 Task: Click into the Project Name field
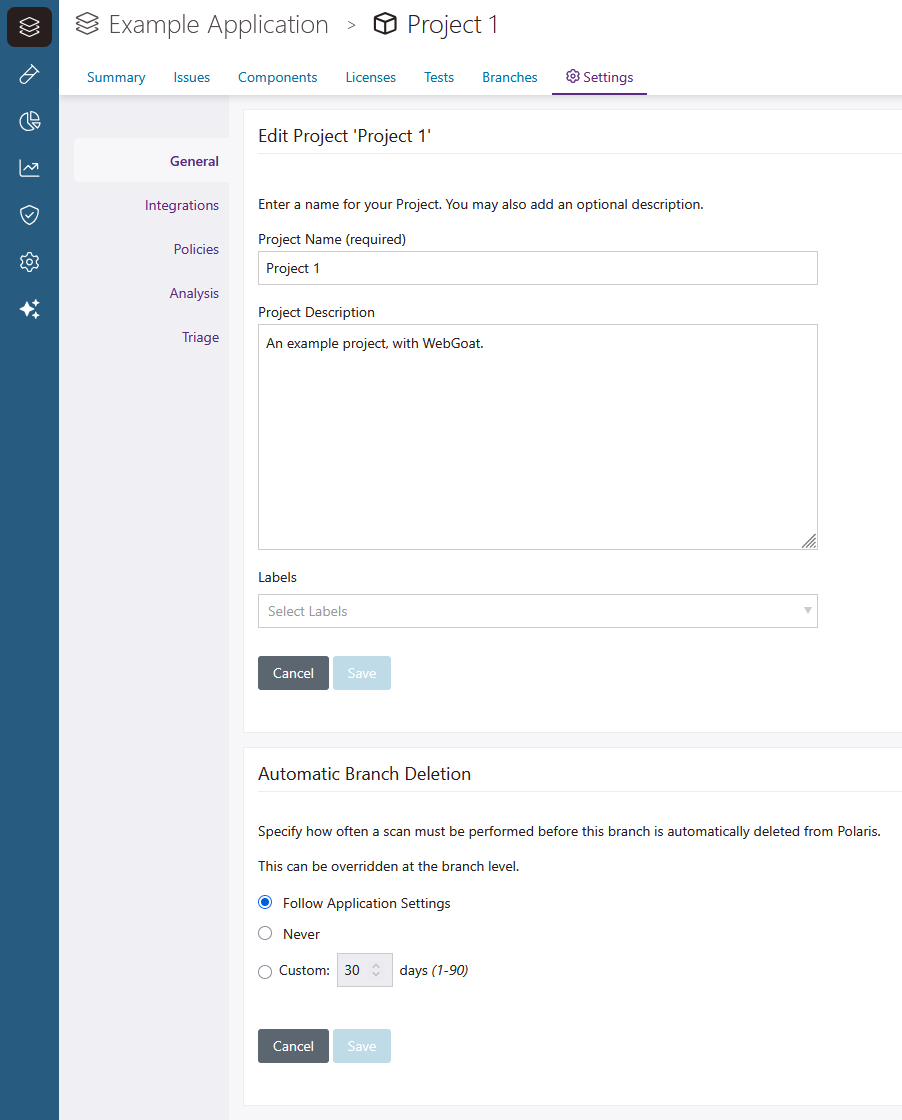point(537,268)
